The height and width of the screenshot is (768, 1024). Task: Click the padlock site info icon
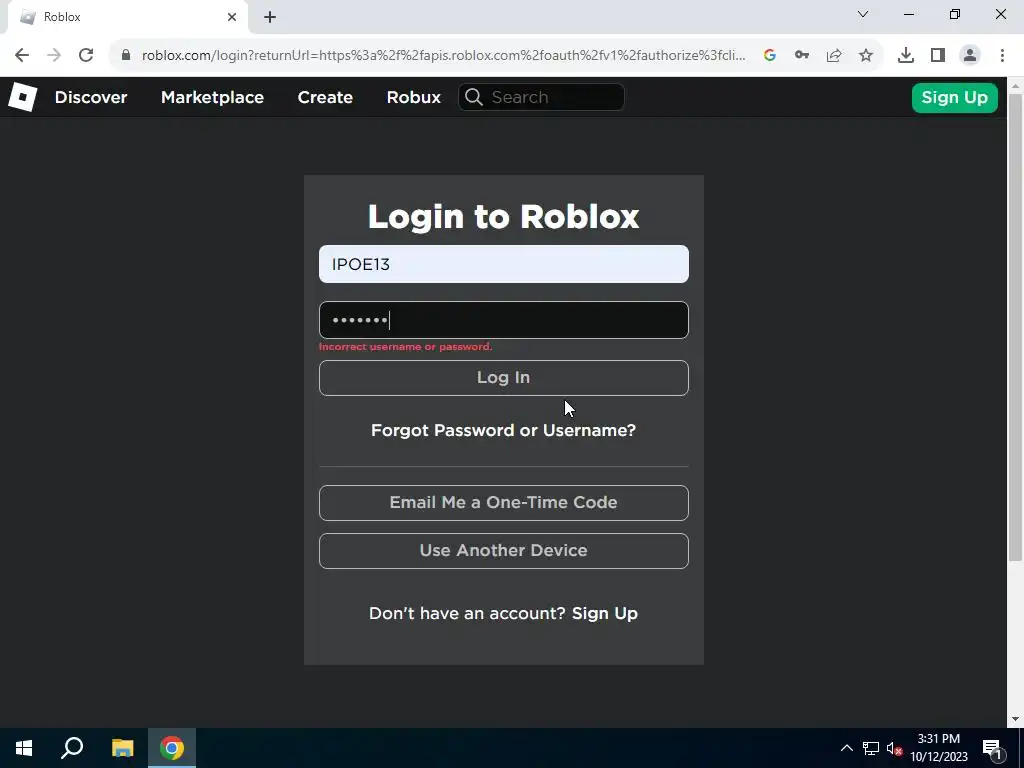pyautogui.click(x=126, y=56)
